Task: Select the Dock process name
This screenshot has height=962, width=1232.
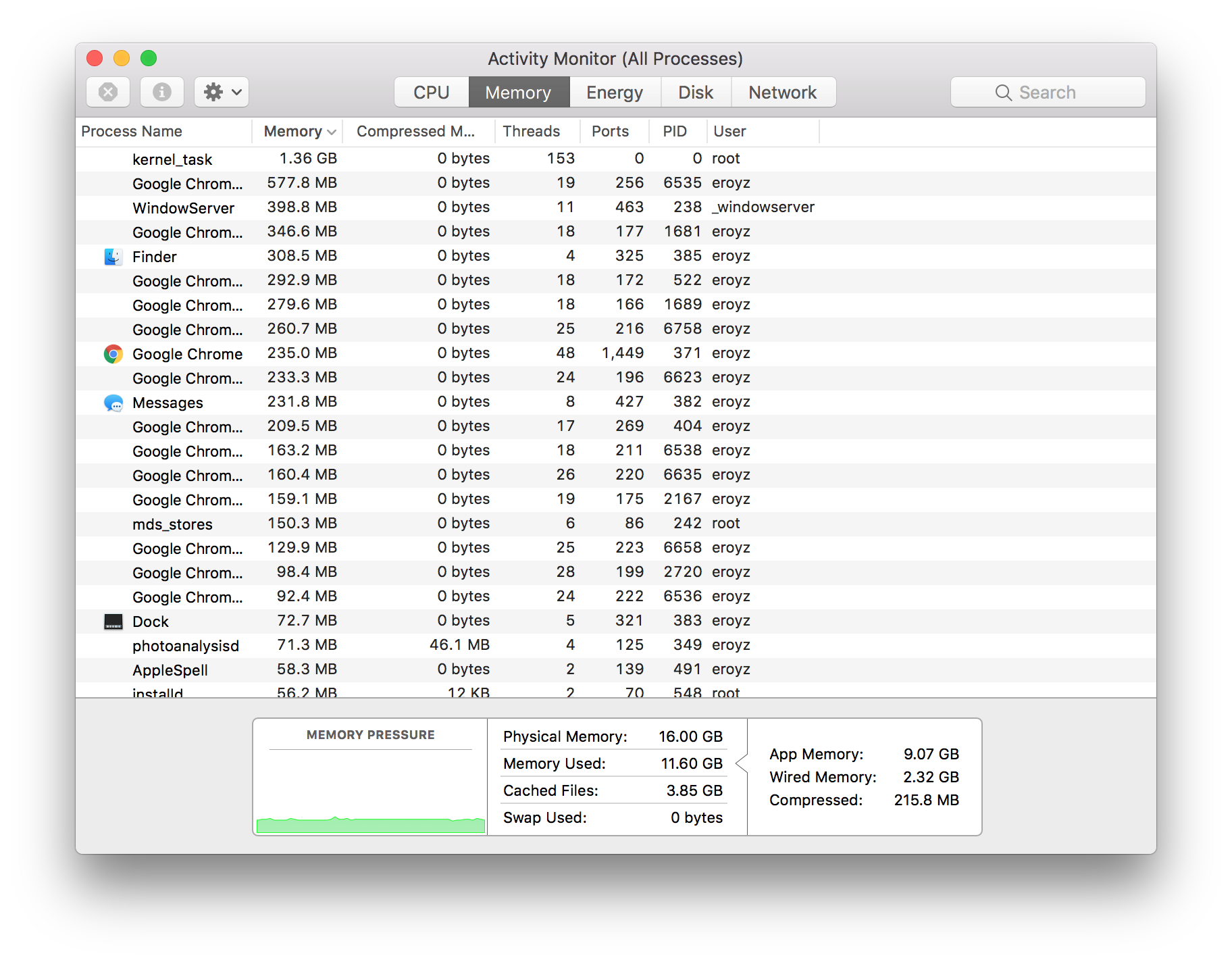Action: 151,622
